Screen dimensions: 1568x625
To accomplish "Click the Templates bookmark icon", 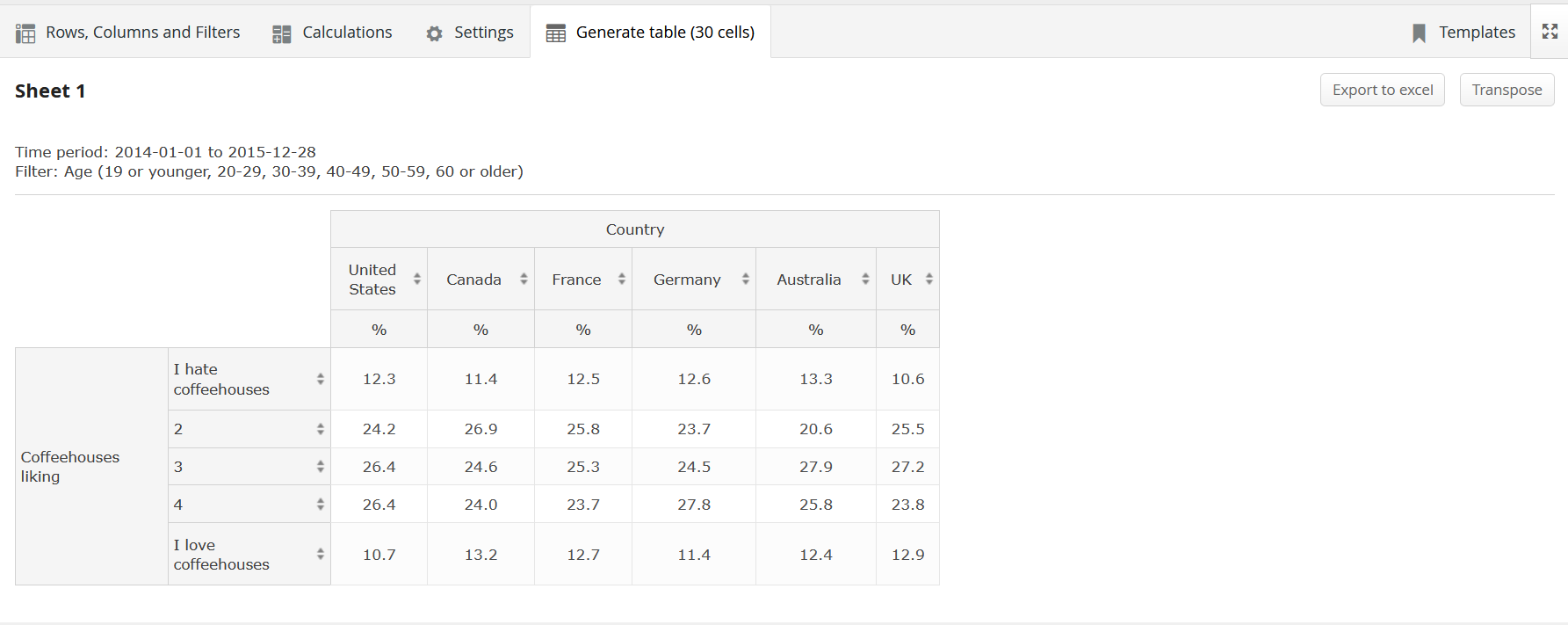I will click(1419, 33).
